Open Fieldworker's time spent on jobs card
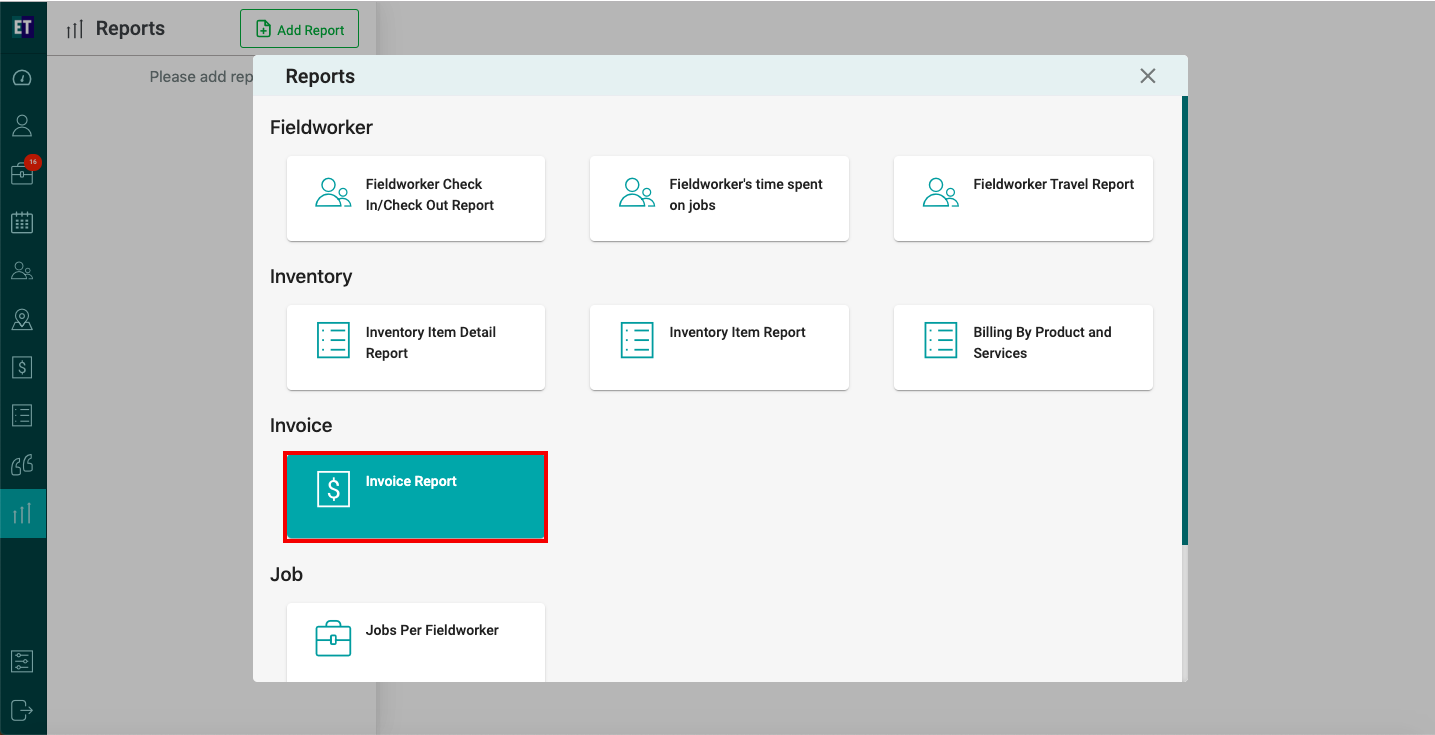 [x=719, y=198]
